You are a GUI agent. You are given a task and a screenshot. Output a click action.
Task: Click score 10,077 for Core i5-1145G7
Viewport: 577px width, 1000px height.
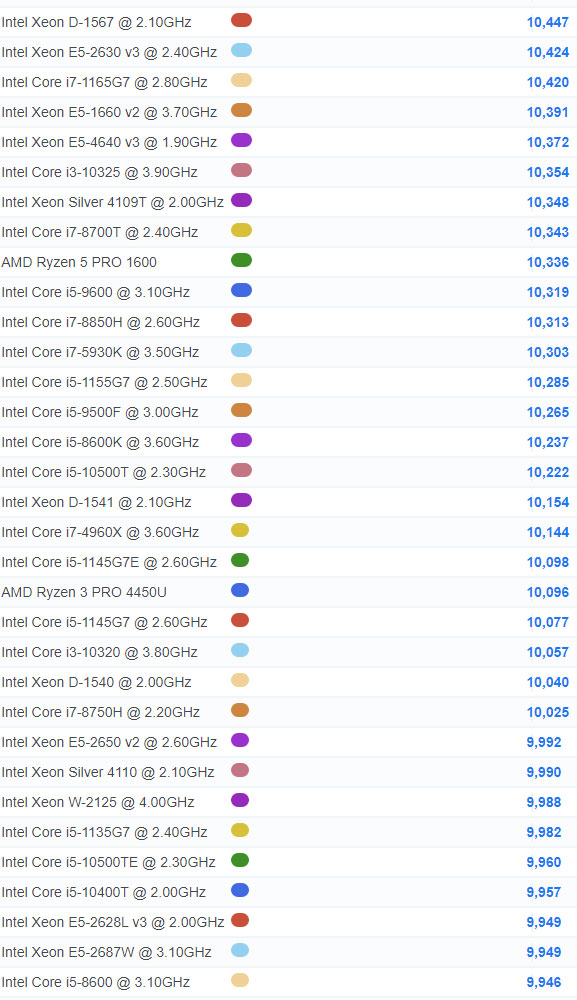coord(548,622)
